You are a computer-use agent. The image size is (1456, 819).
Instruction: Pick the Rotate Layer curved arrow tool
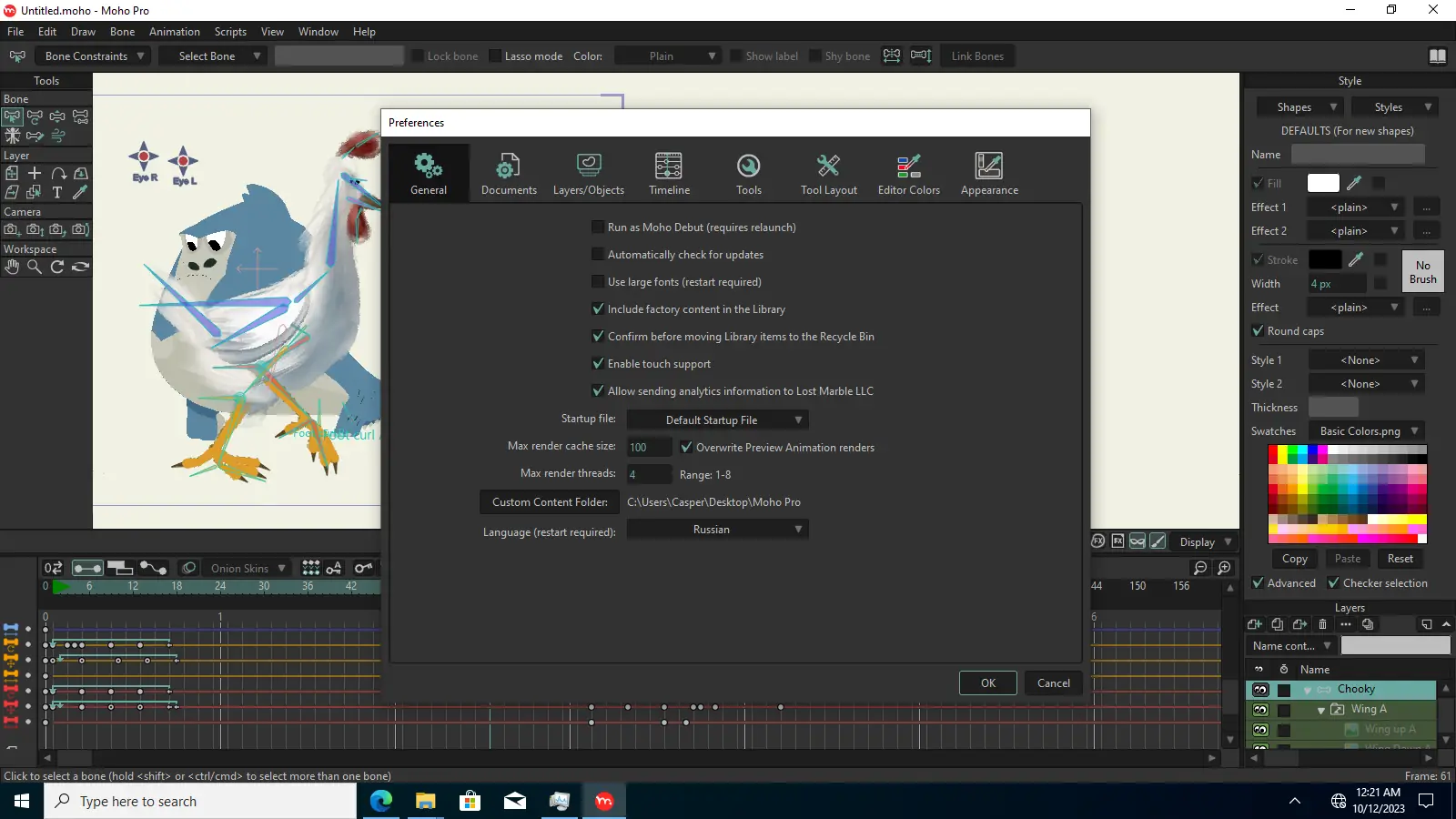coord(58,173)
